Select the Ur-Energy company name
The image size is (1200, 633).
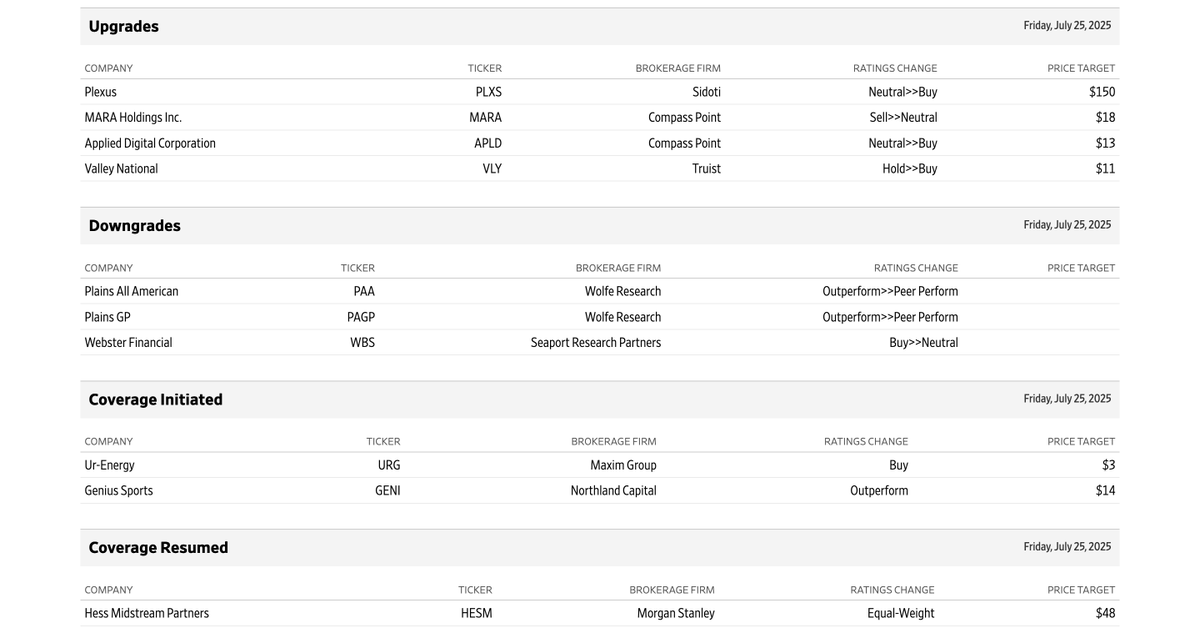point(109,466)
